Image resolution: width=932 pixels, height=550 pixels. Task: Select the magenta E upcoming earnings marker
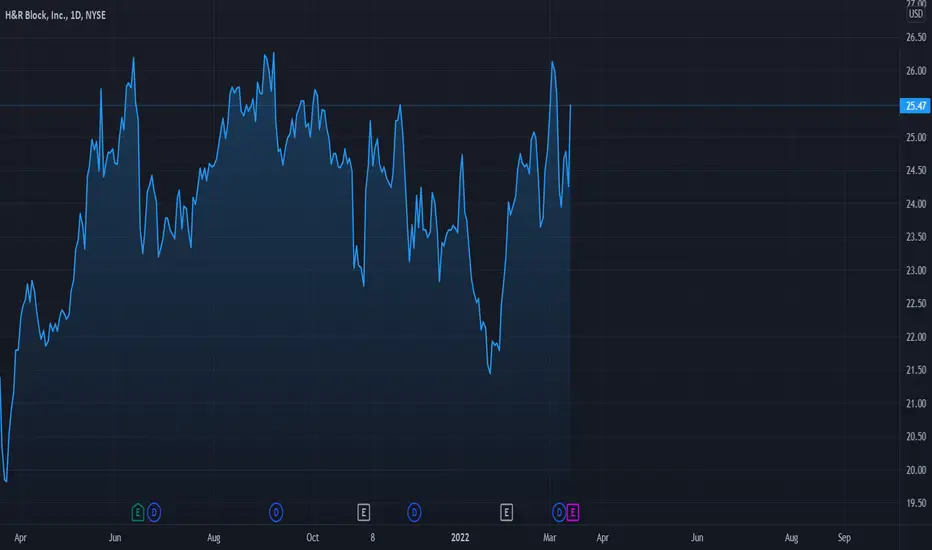tap(572, 512)
